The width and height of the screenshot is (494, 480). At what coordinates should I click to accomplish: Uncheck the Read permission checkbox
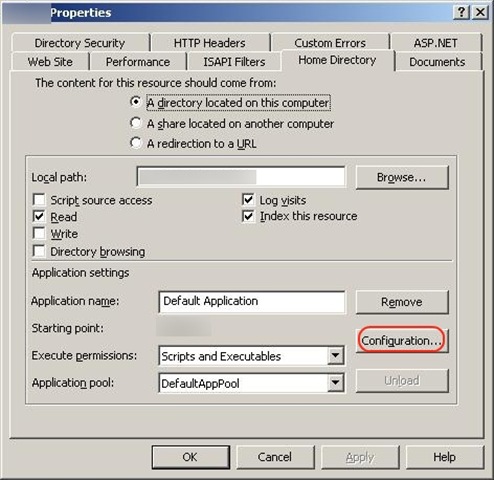(x=39, y=216)
